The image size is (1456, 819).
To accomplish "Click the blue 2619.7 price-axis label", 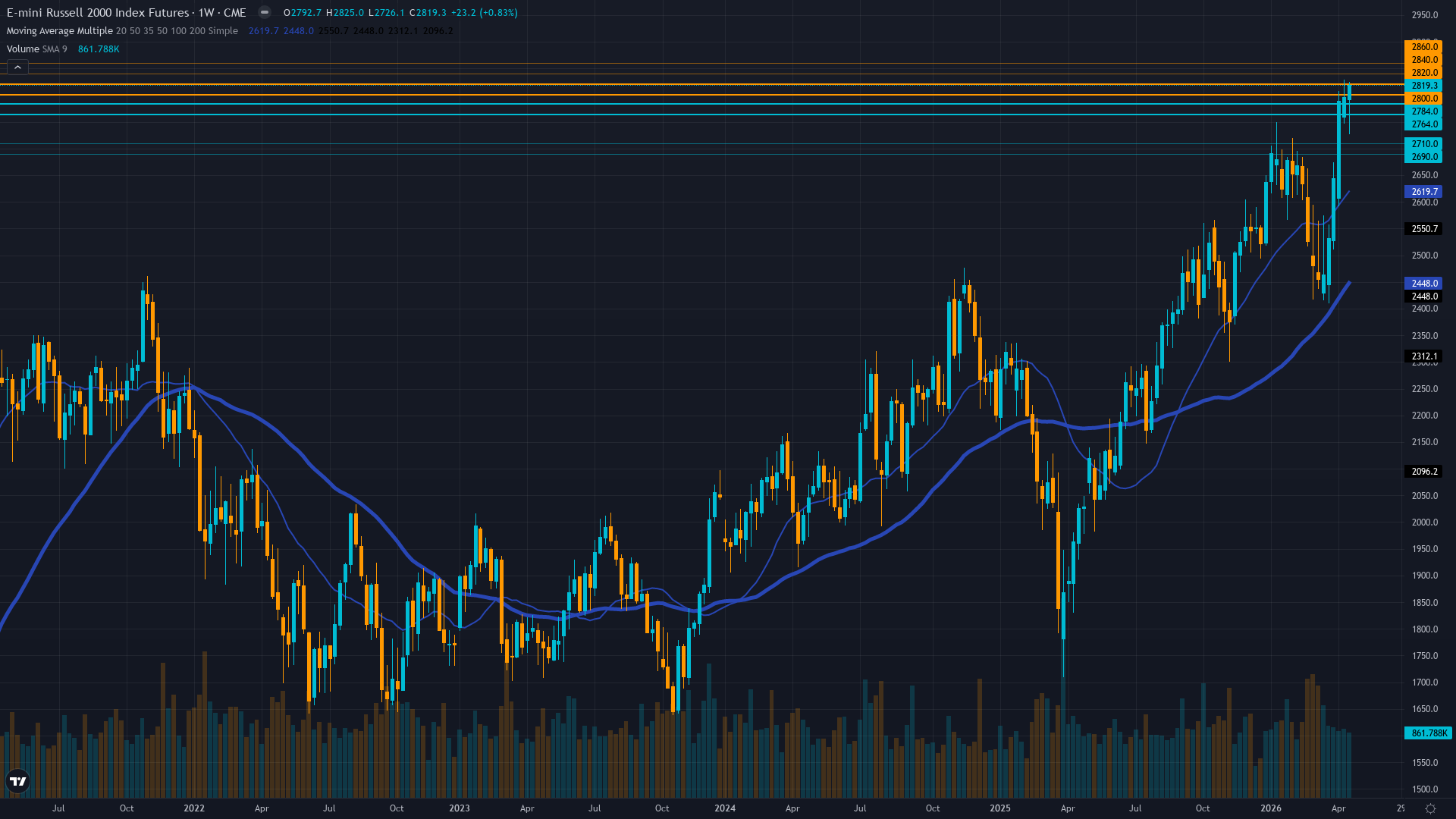I will 1423,192.
